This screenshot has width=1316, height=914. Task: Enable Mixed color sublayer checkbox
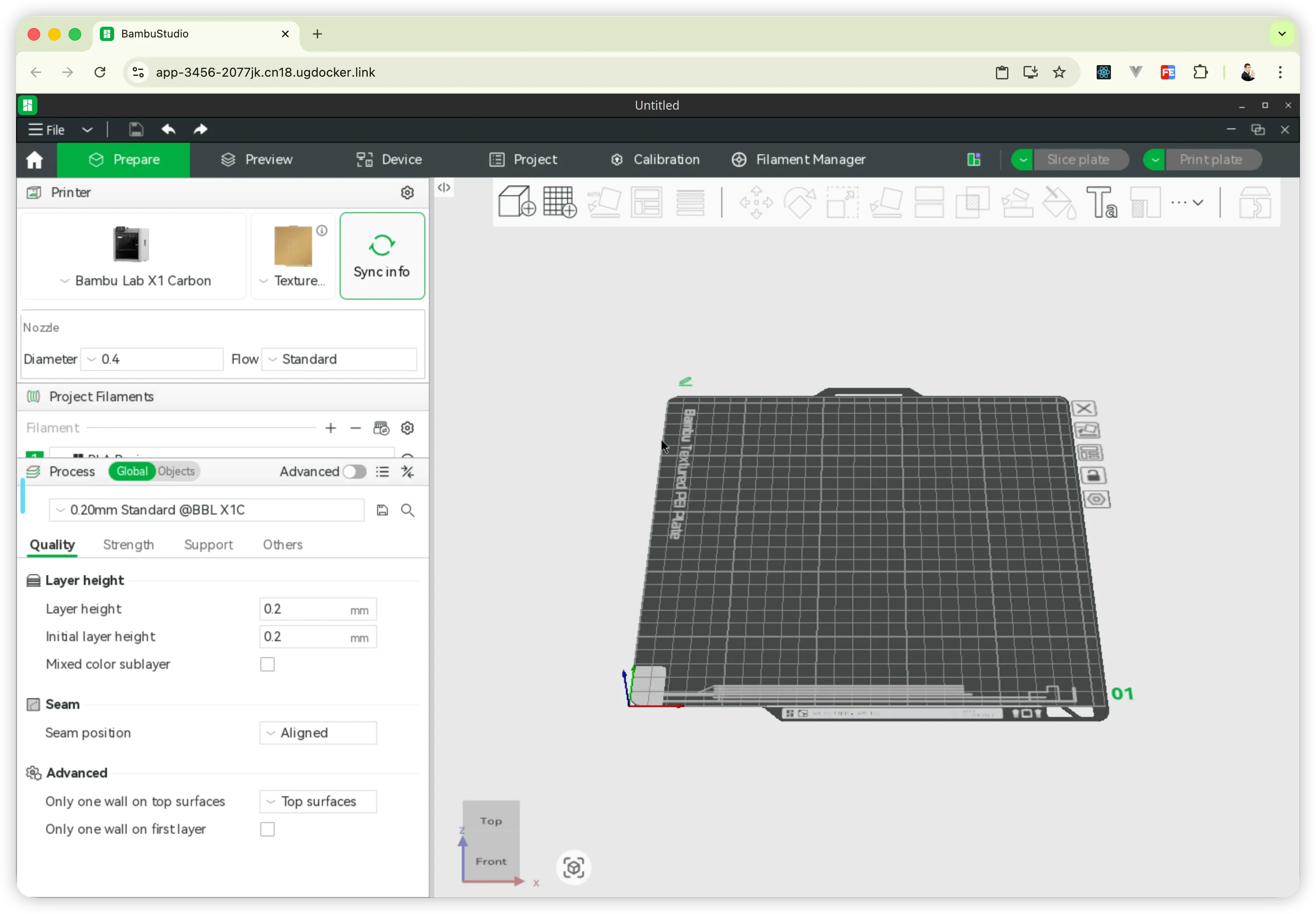pyautogui.click(x=267, y=664)
